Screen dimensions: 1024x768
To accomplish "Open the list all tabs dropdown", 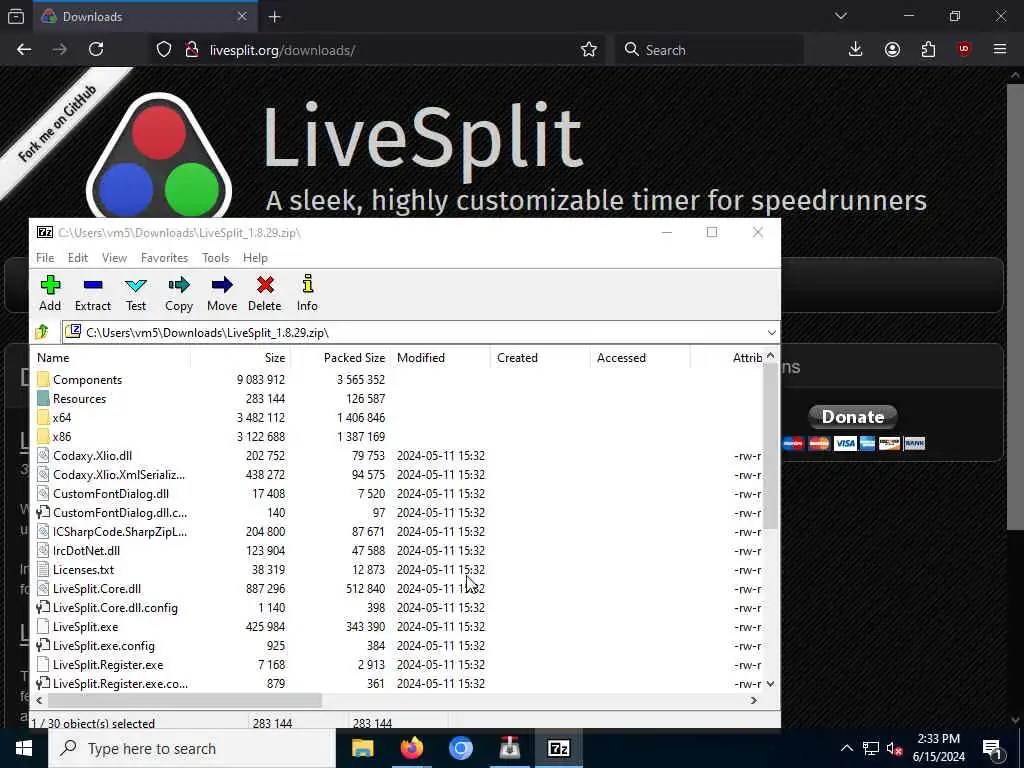I will point(840,16).
